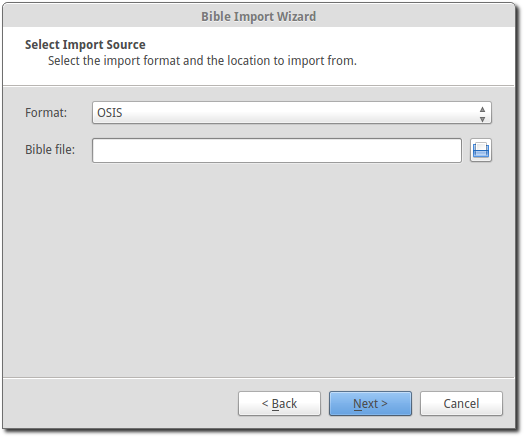Click the Bible file: label
Viewport: 524px width, 437px height.
click(x=50, y=150)
